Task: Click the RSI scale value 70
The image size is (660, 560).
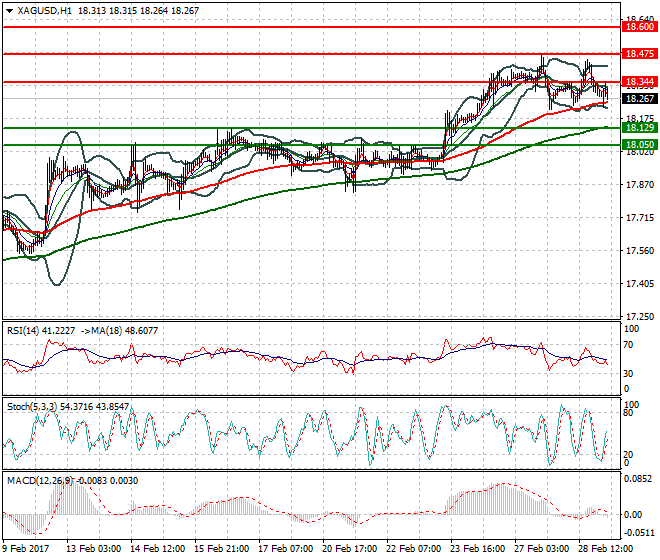Action: [628, 345]
